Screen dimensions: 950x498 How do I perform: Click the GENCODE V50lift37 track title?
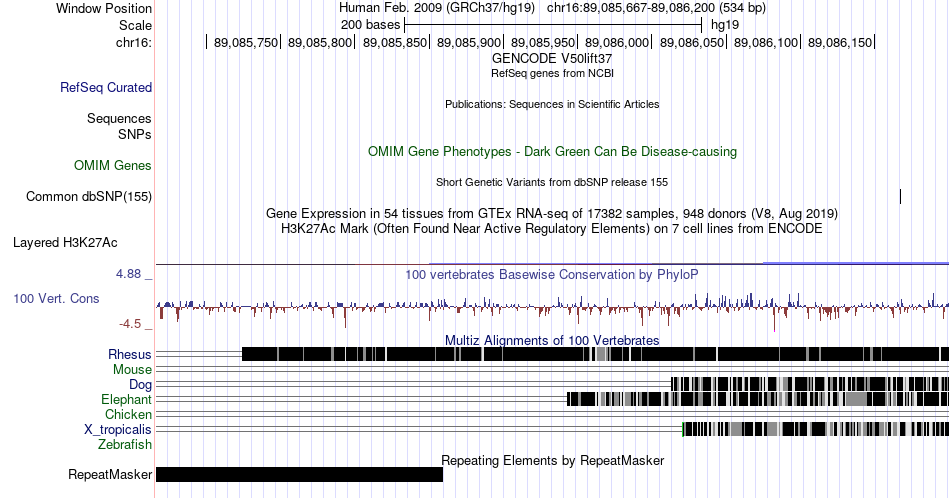click(x=551, y=59)
